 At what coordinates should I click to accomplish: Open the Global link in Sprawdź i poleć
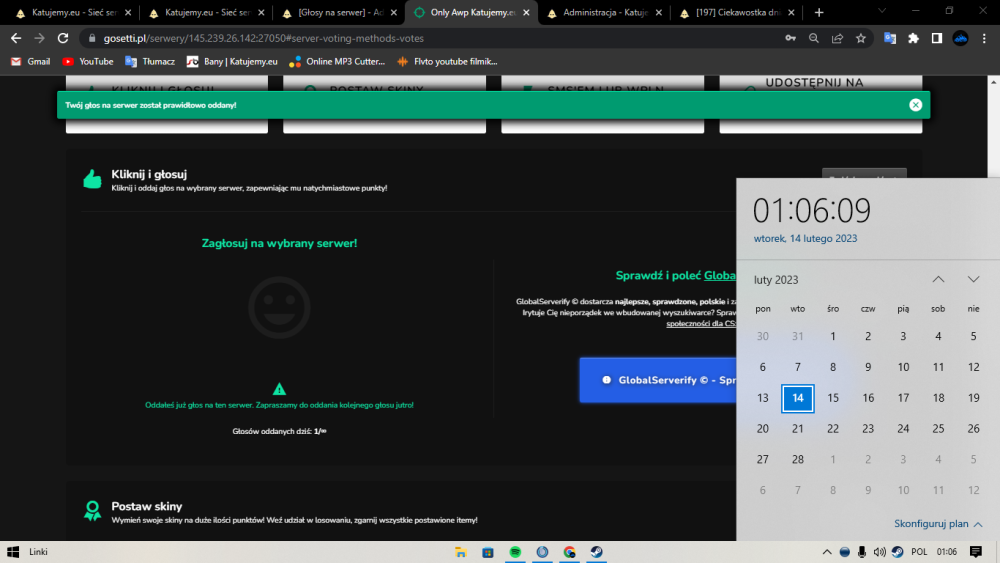coord(719,275)
